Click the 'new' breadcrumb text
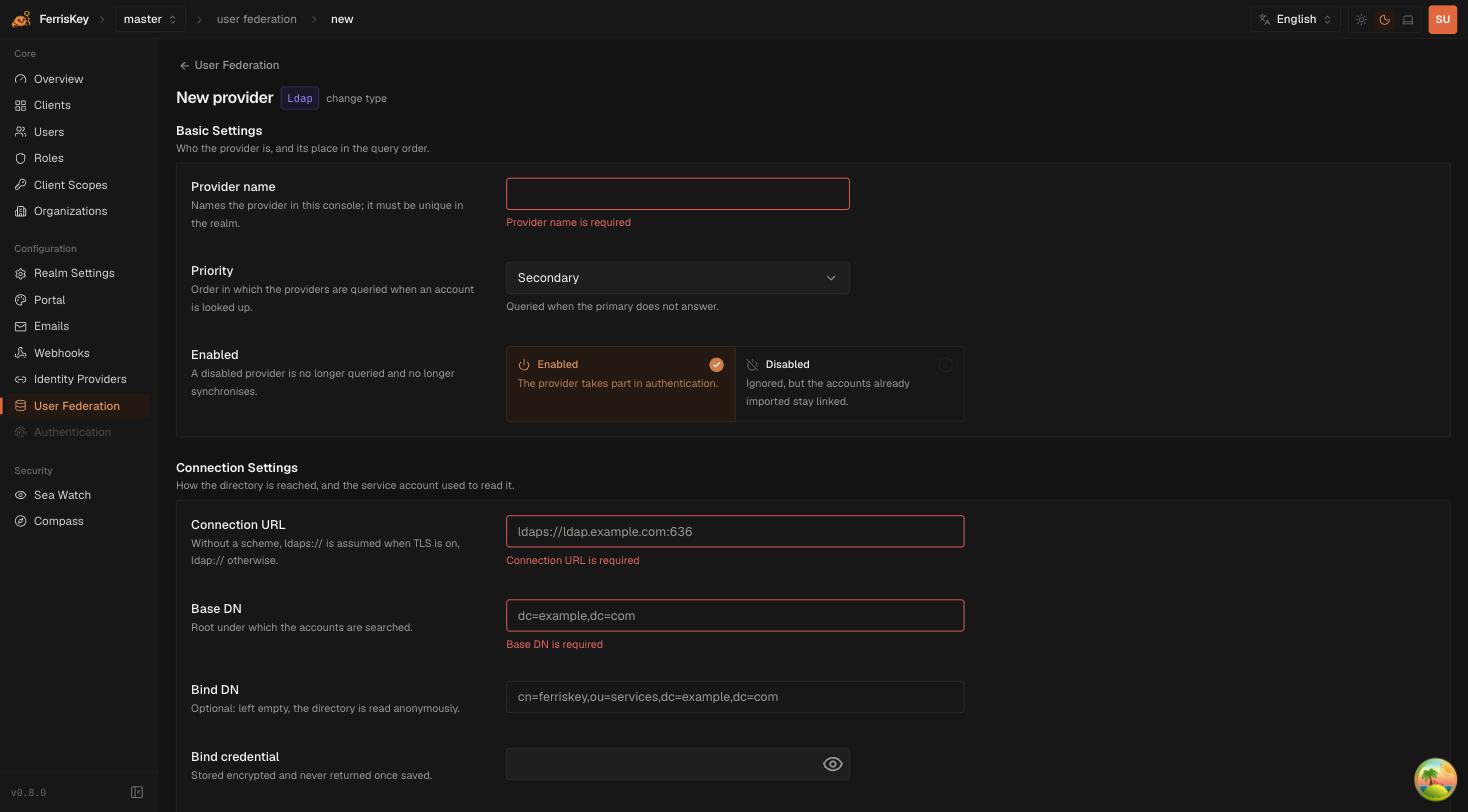Image resolution: width=1468 pixels, height=812 pixels. (342, 19)
